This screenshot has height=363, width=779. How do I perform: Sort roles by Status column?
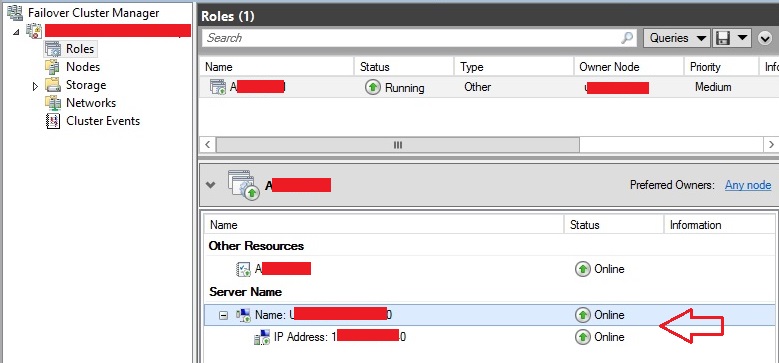pyautogui.click(x=404, y=67)
